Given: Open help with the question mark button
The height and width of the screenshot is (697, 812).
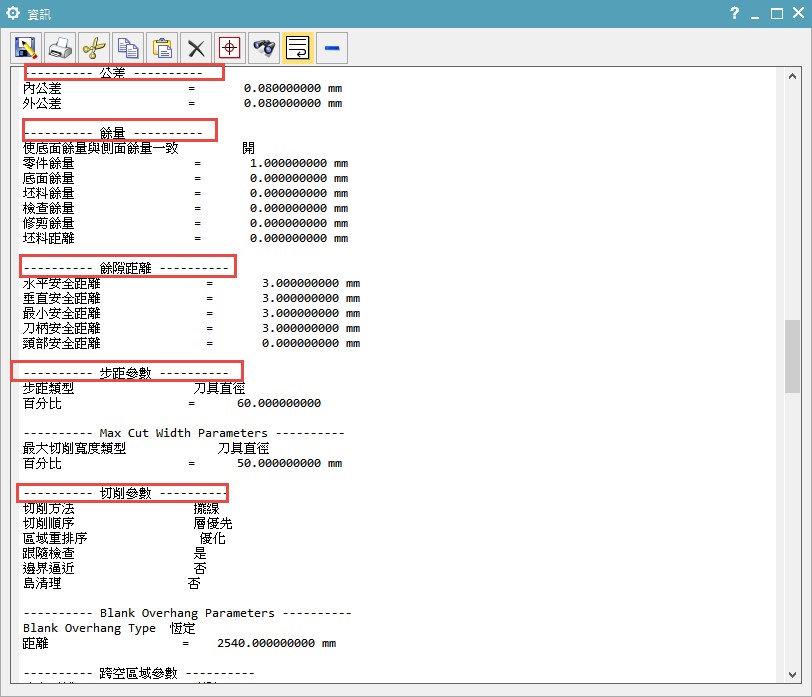Looking at the screenshot, I should click(734, 13).
